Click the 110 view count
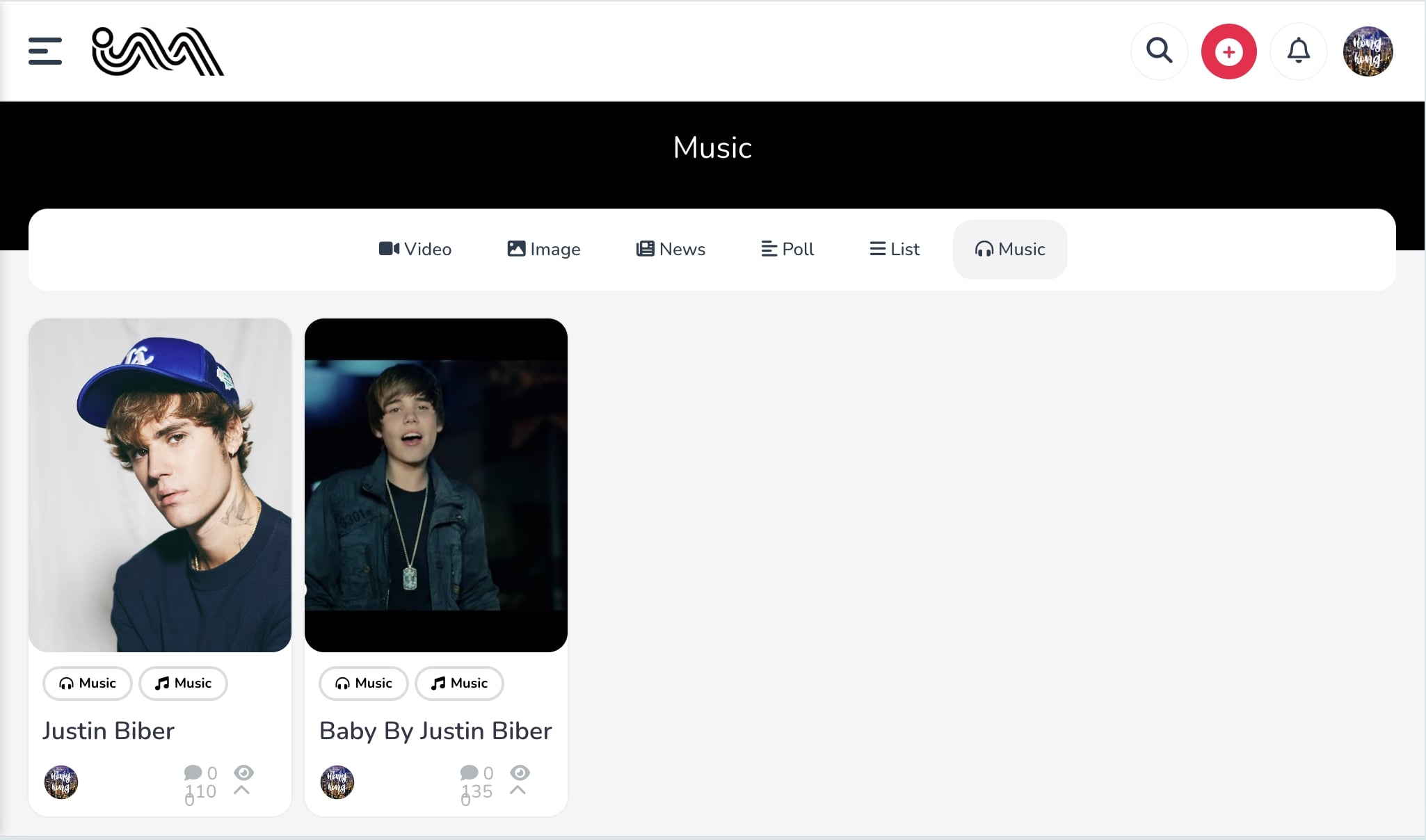Screen dimensions: 1426x840 tap(201, 791)
